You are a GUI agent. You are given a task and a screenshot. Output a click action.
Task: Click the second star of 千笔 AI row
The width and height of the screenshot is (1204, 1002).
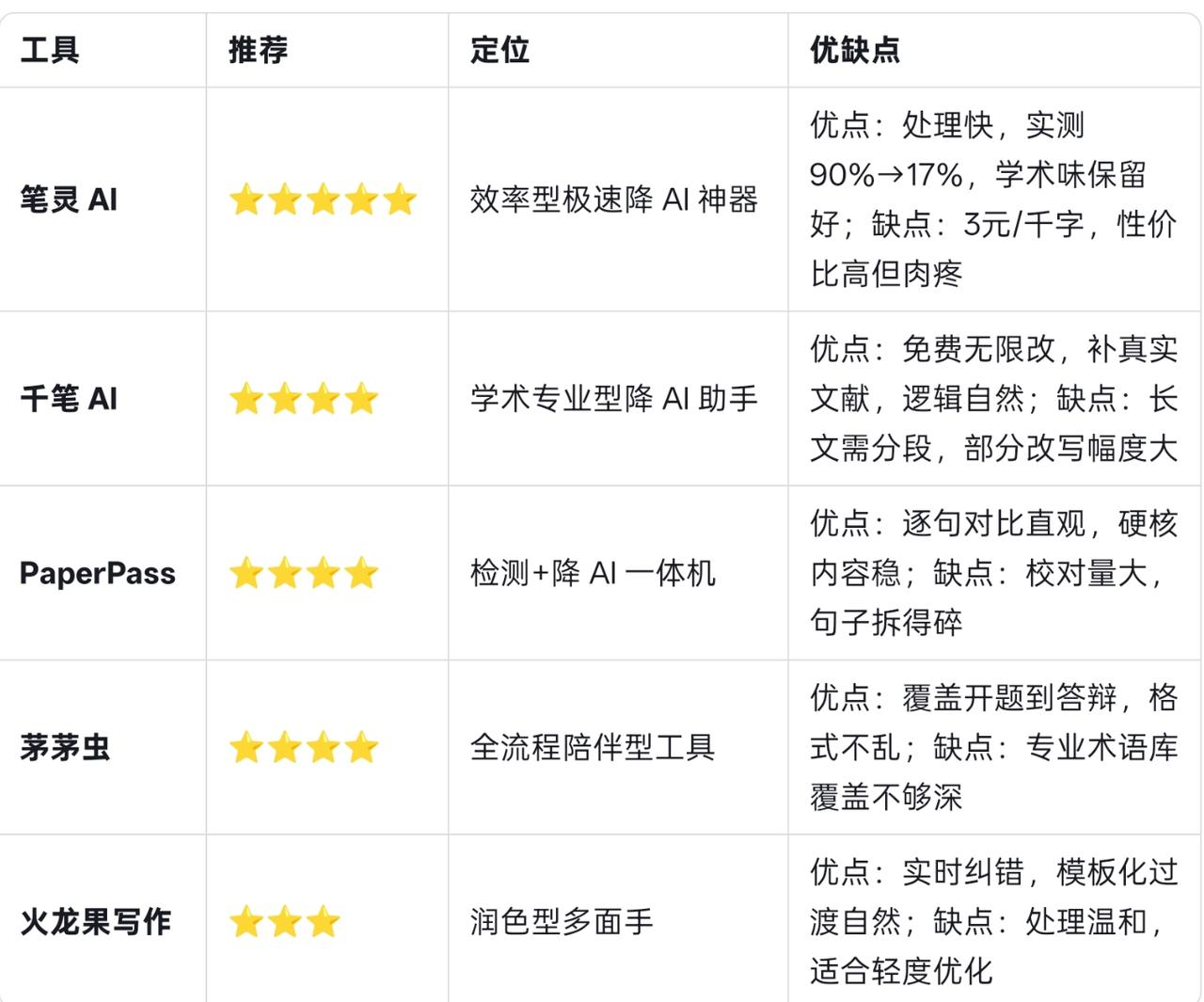point(284,399)
